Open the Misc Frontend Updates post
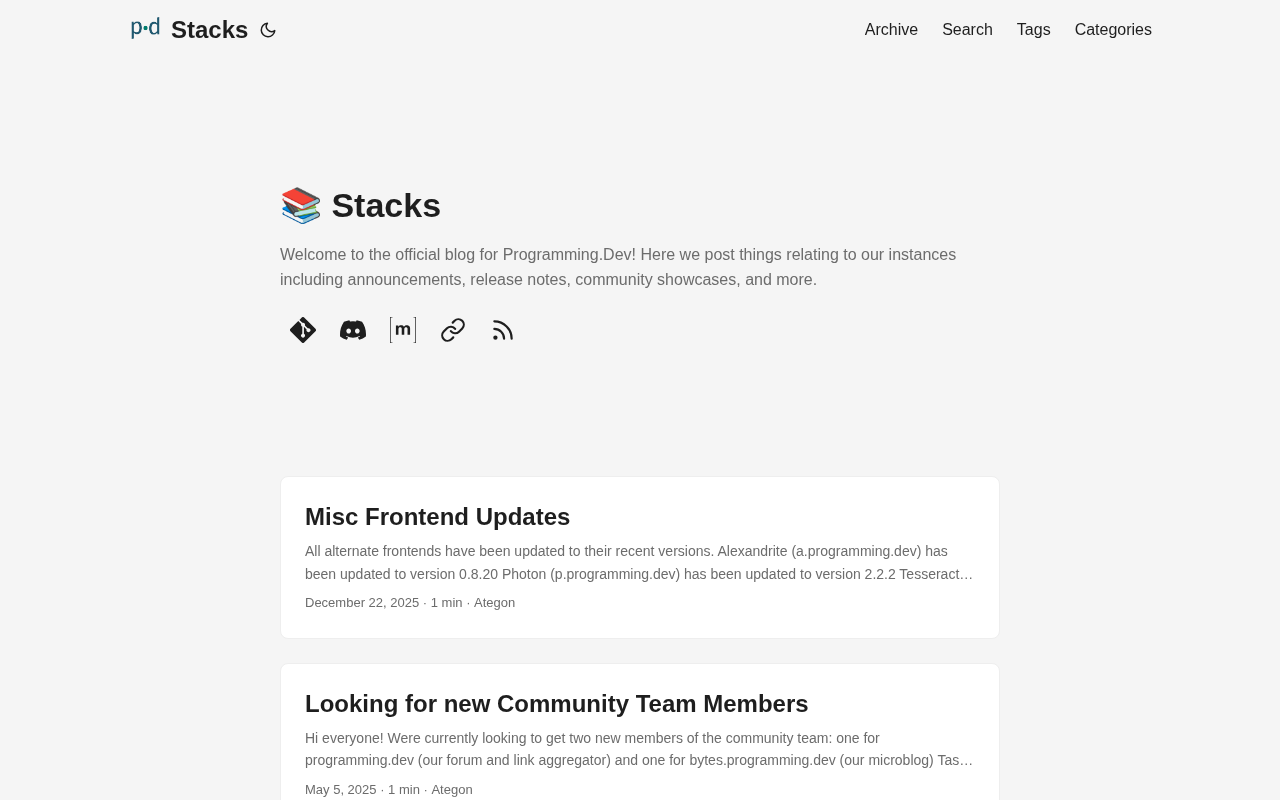 pos(437,517)
